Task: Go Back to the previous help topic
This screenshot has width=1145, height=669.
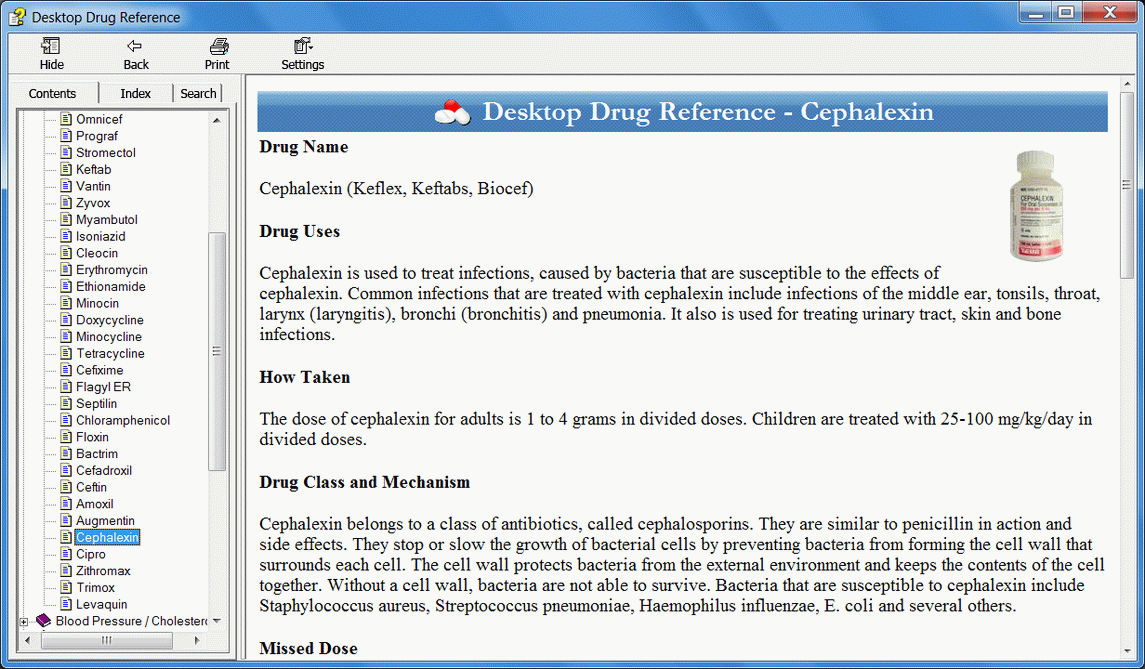Action: (135, 54)
